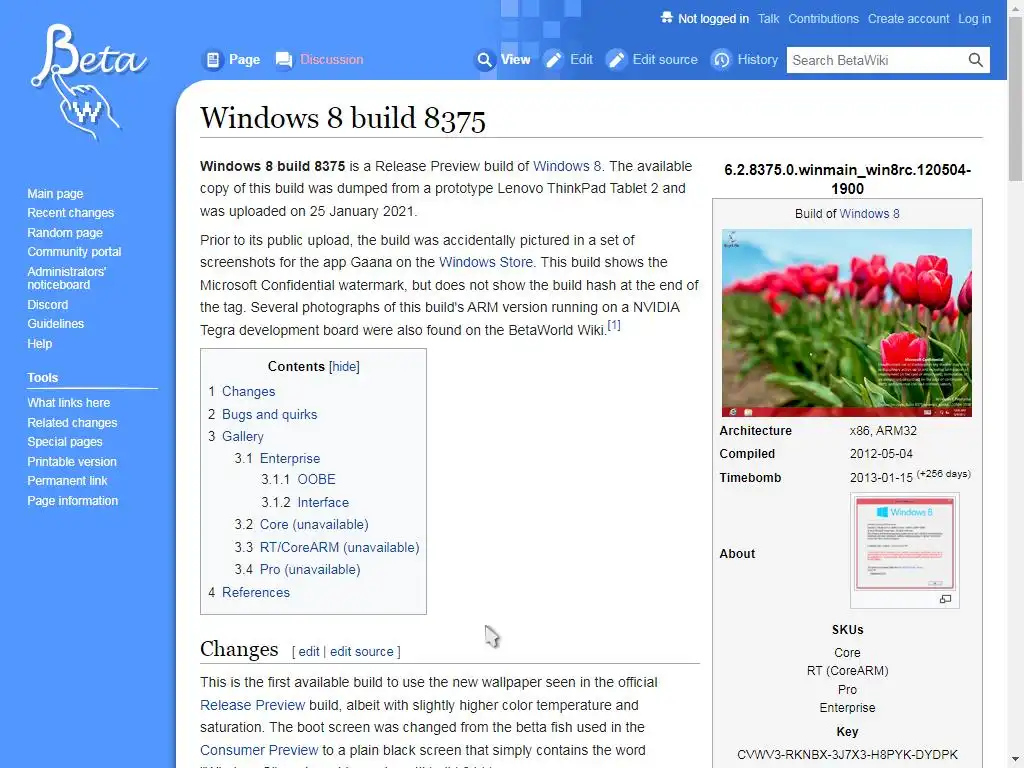Jump to OOBE subsection
Image resolution: width=1024 pixels, height=768 pixels.
click(316, 479)
